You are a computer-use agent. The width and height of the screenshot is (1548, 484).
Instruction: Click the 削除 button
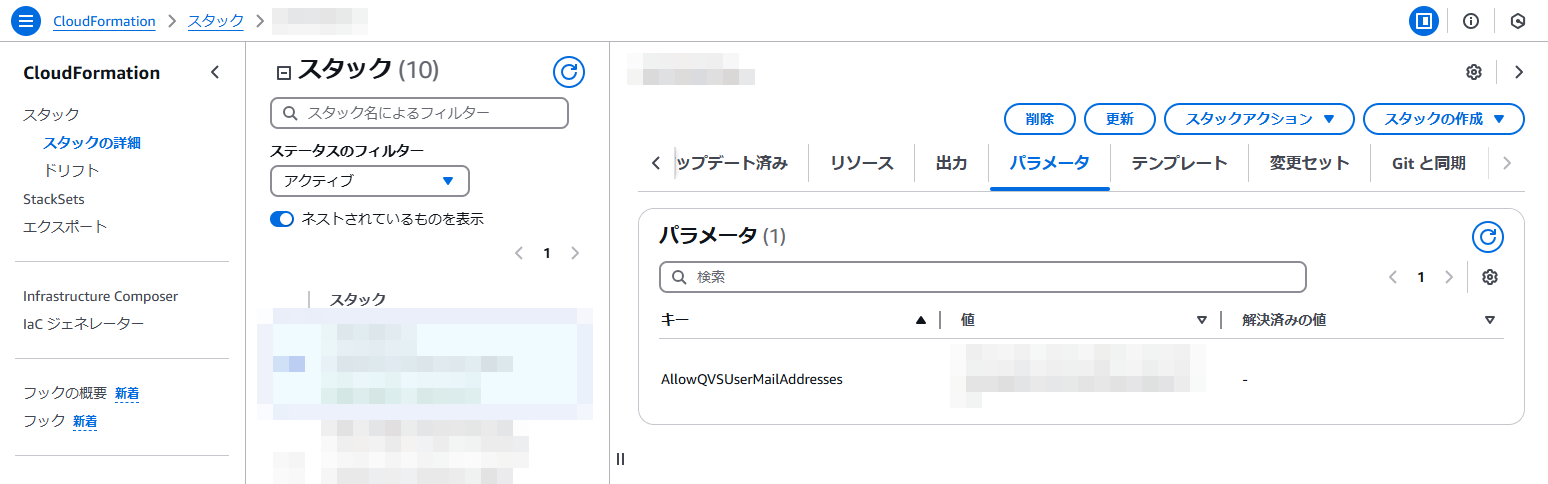tap(1039, 119)
